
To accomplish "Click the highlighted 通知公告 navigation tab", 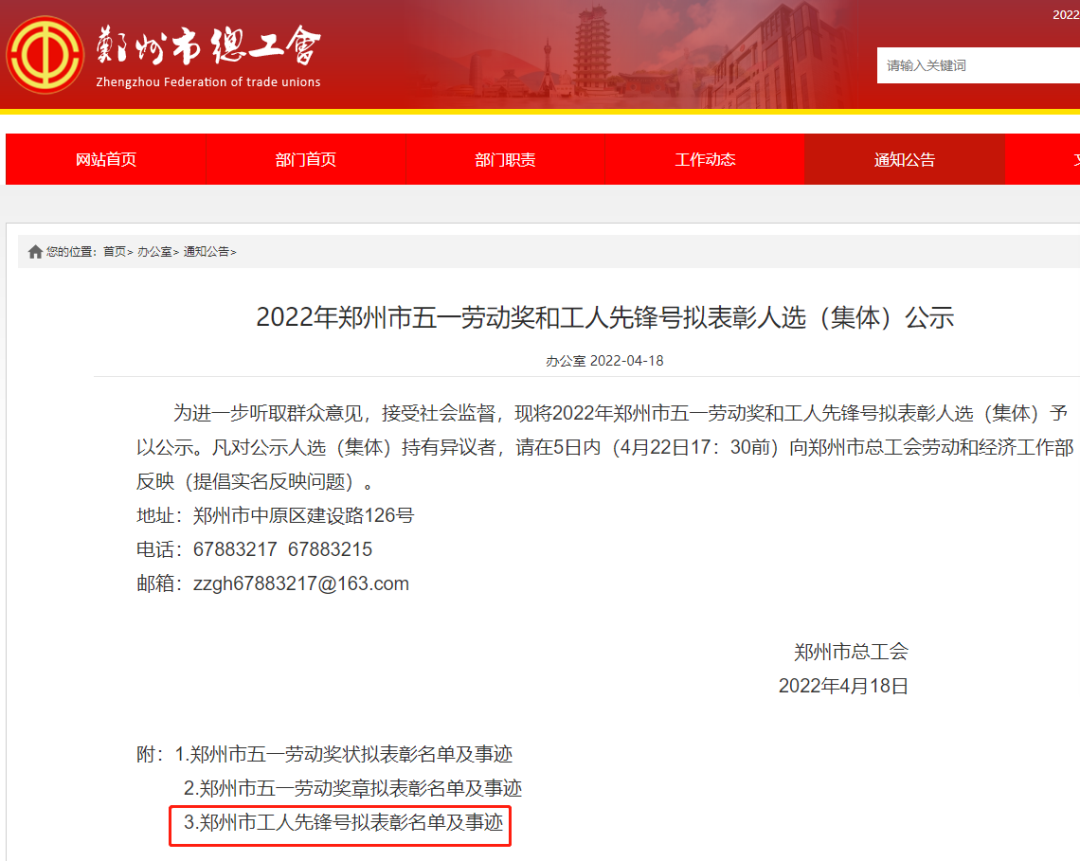I will click(904, 158).
